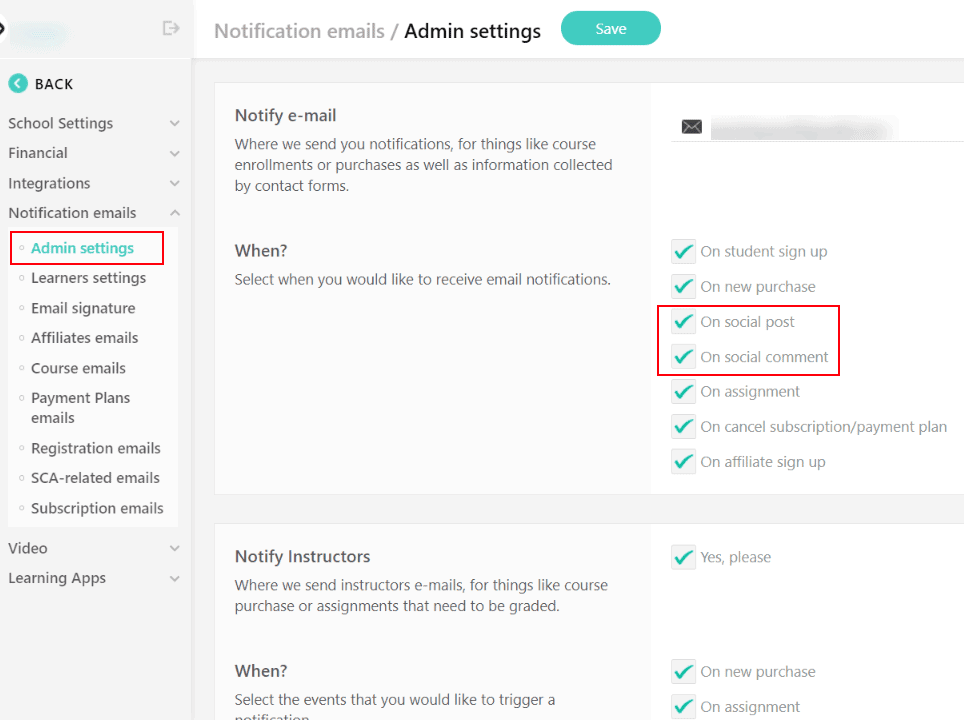The width and height of the screenshot is (964, 720).
Task: Uncheck On new purchase under Notify e-mail
Action: (x=684, y=287)
